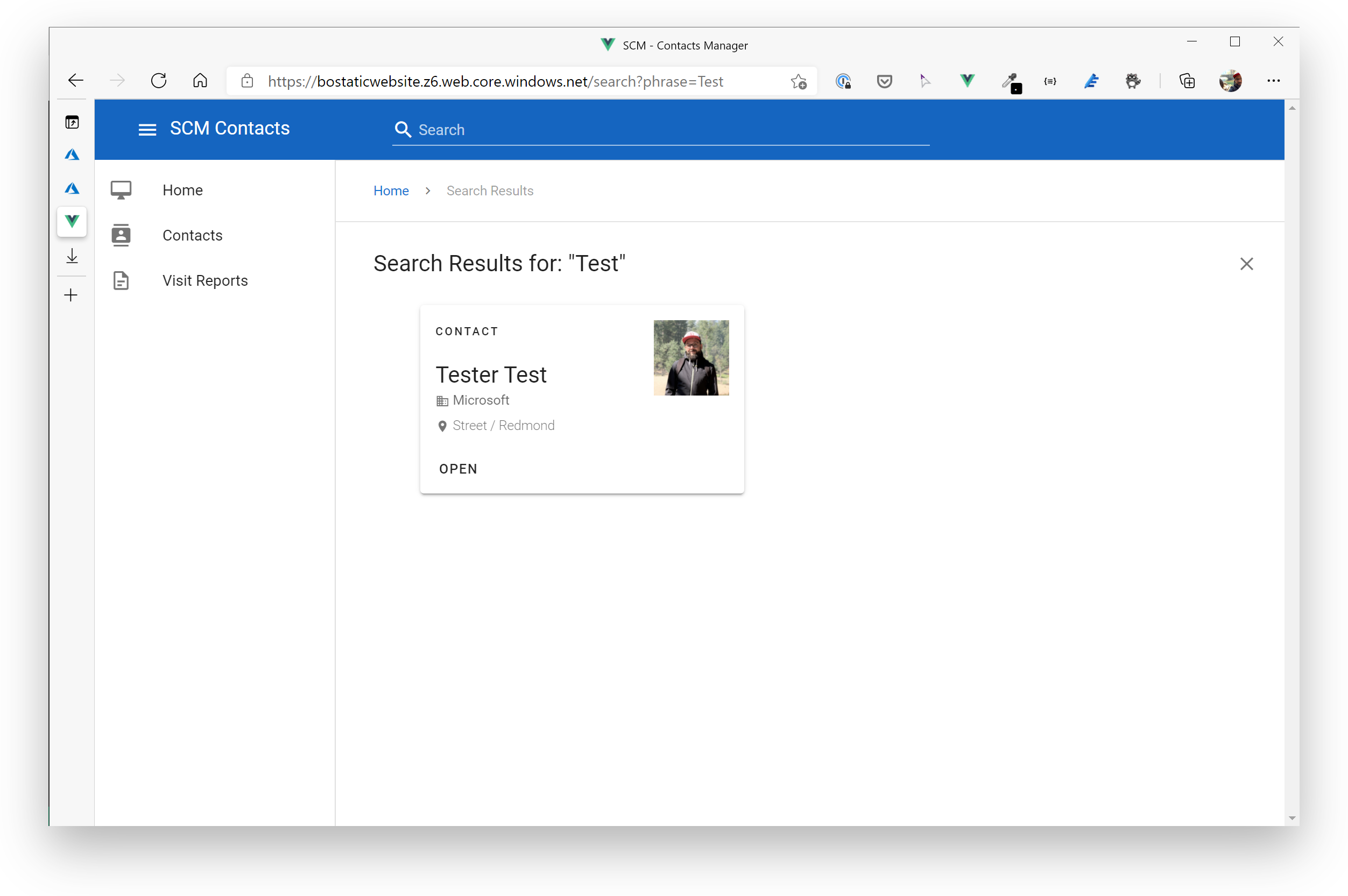Click the Visit Reports menu item
Image resolution: width=1348 pixels, height=896 pixels.
[205, 280]
